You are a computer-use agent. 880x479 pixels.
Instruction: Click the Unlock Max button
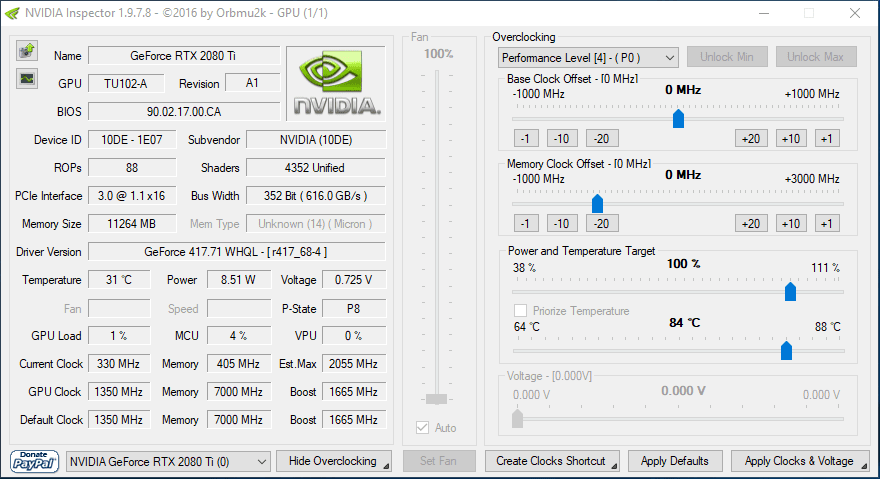coord(816,57)
